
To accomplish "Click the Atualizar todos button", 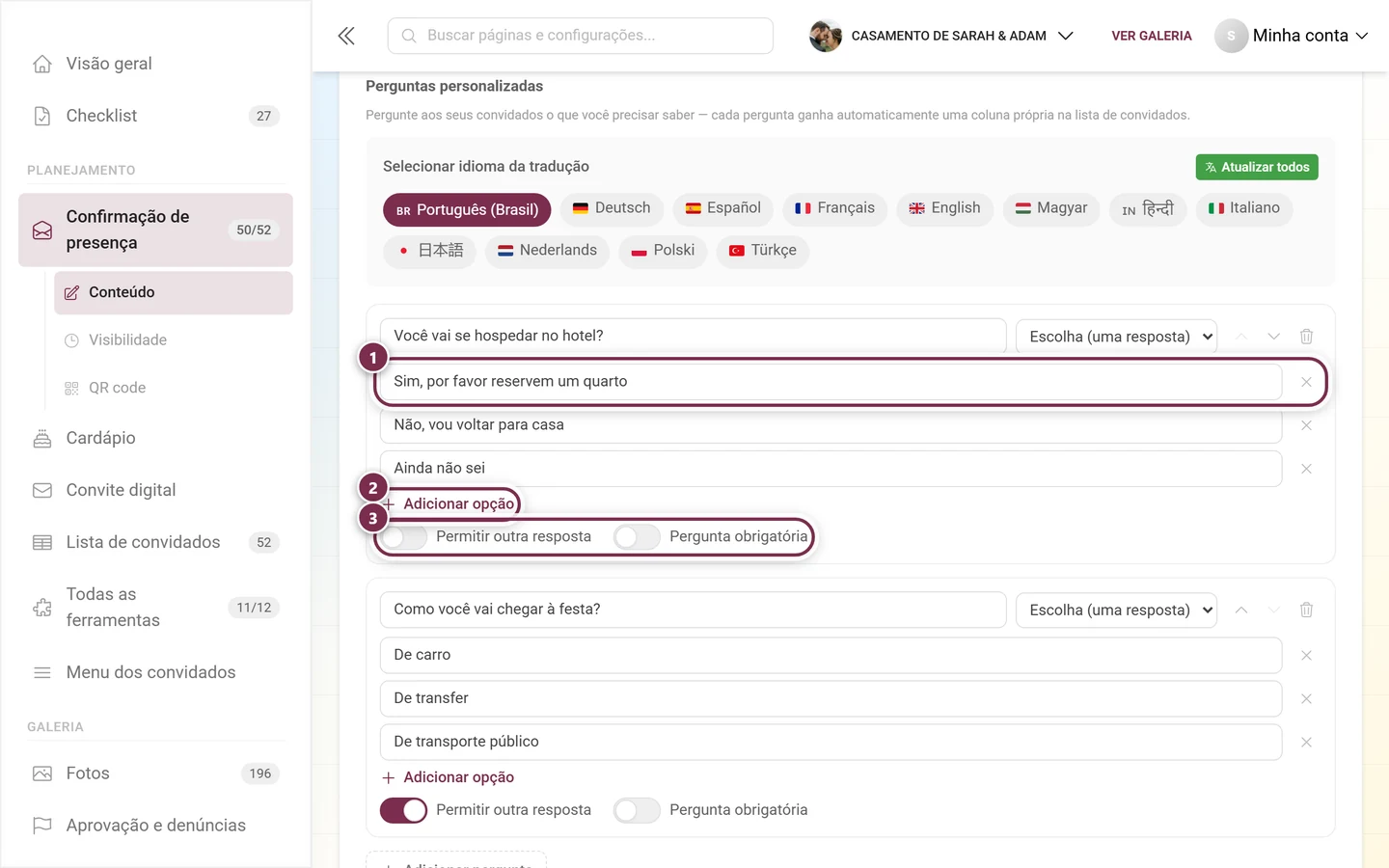I will [x=1257, y=167].
